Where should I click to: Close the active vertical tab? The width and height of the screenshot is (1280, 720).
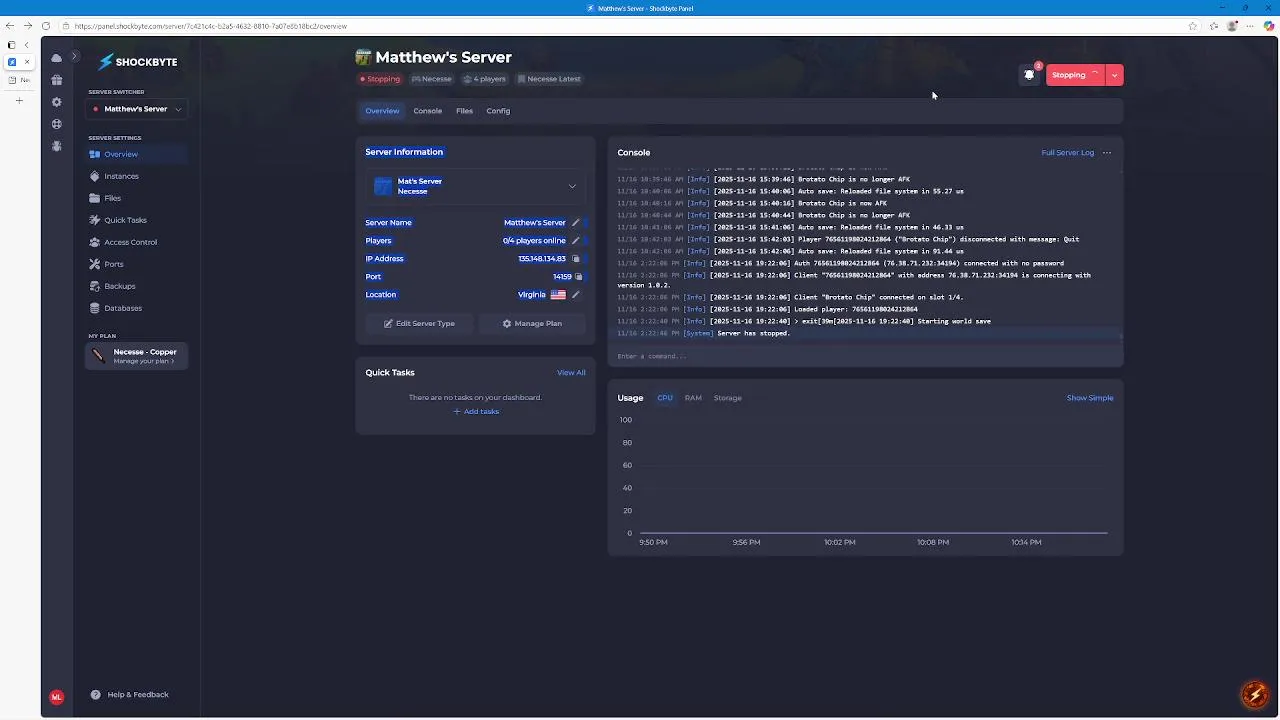tap(29, 62)
